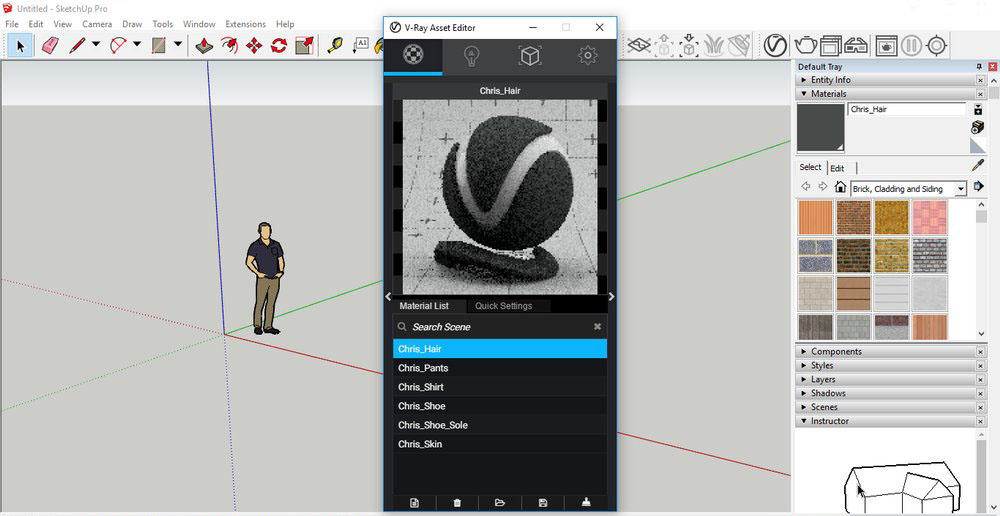1000x516 pixels.
Task: Start V-Ray interactive render (glasses icon)
Action: (855, 46)
